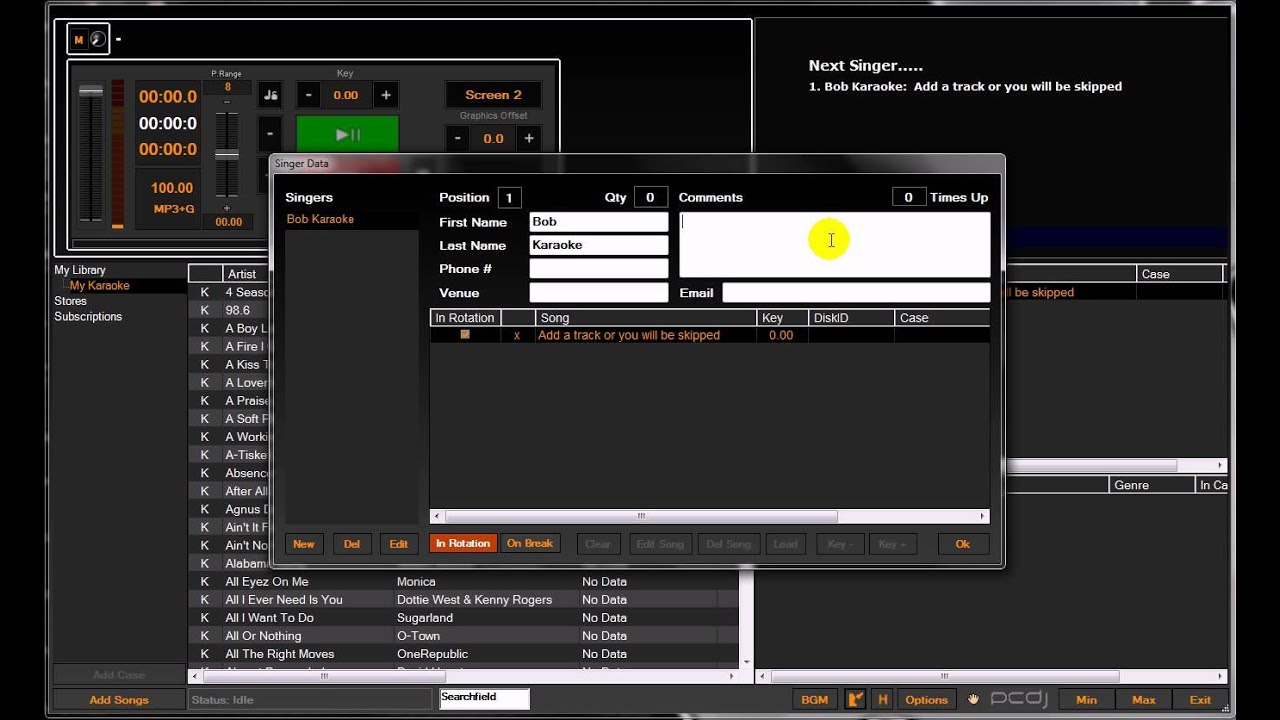
Task: Click OneRepublic in the artist column
Action: (x=432, y=654)
